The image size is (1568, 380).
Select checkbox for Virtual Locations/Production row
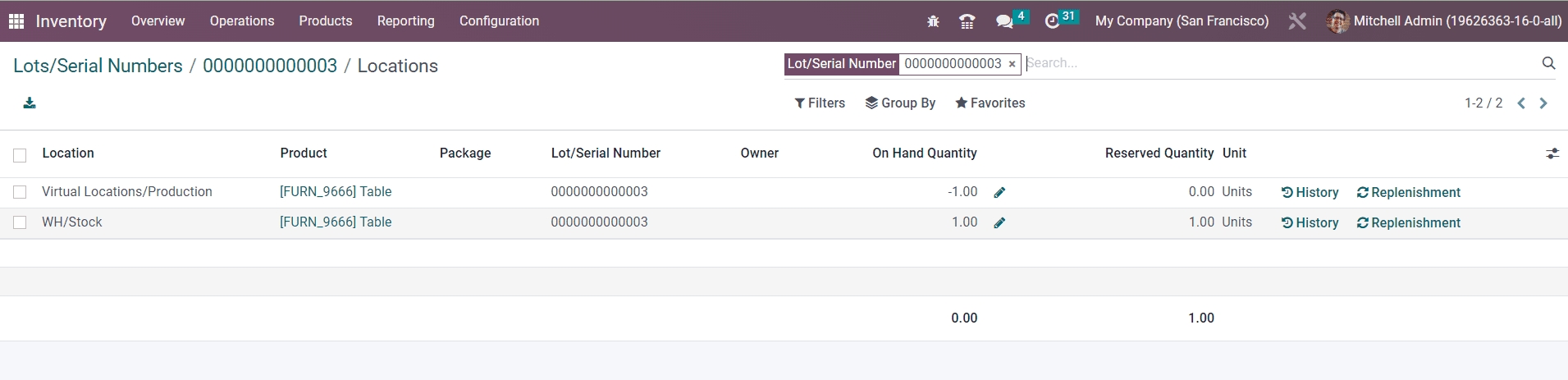click(20, 192)
